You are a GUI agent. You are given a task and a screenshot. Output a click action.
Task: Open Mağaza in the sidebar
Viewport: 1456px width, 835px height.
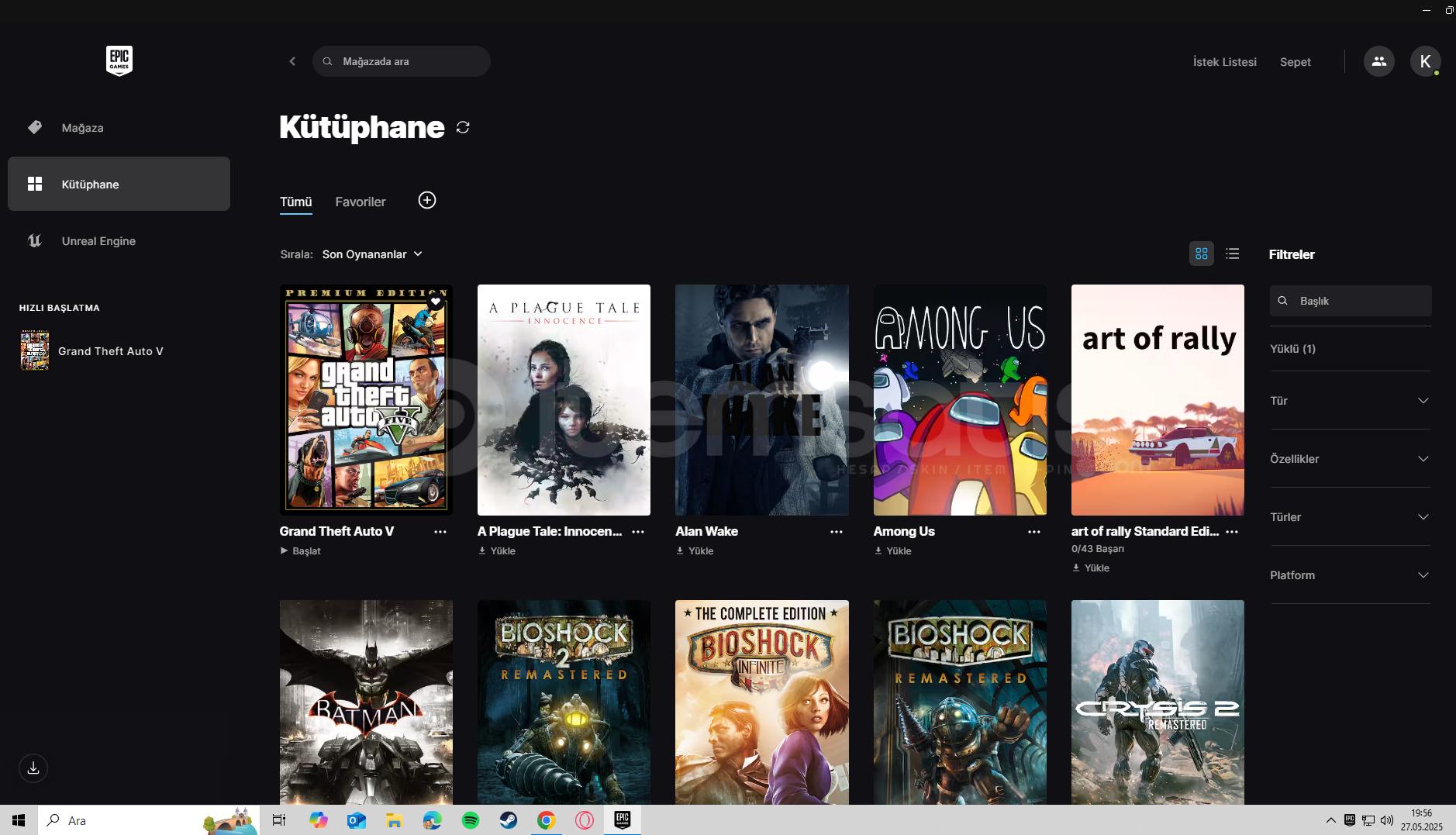[82, 128]
